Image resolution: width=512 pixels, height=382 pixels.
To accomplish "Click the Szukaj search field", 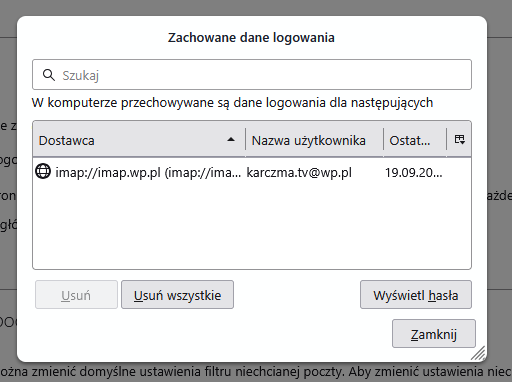I will point(252,75).
